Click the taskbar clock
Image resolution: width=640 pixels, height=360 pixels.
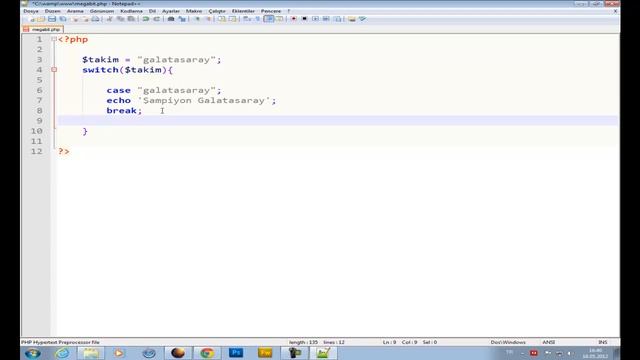(x=596, y=353)
